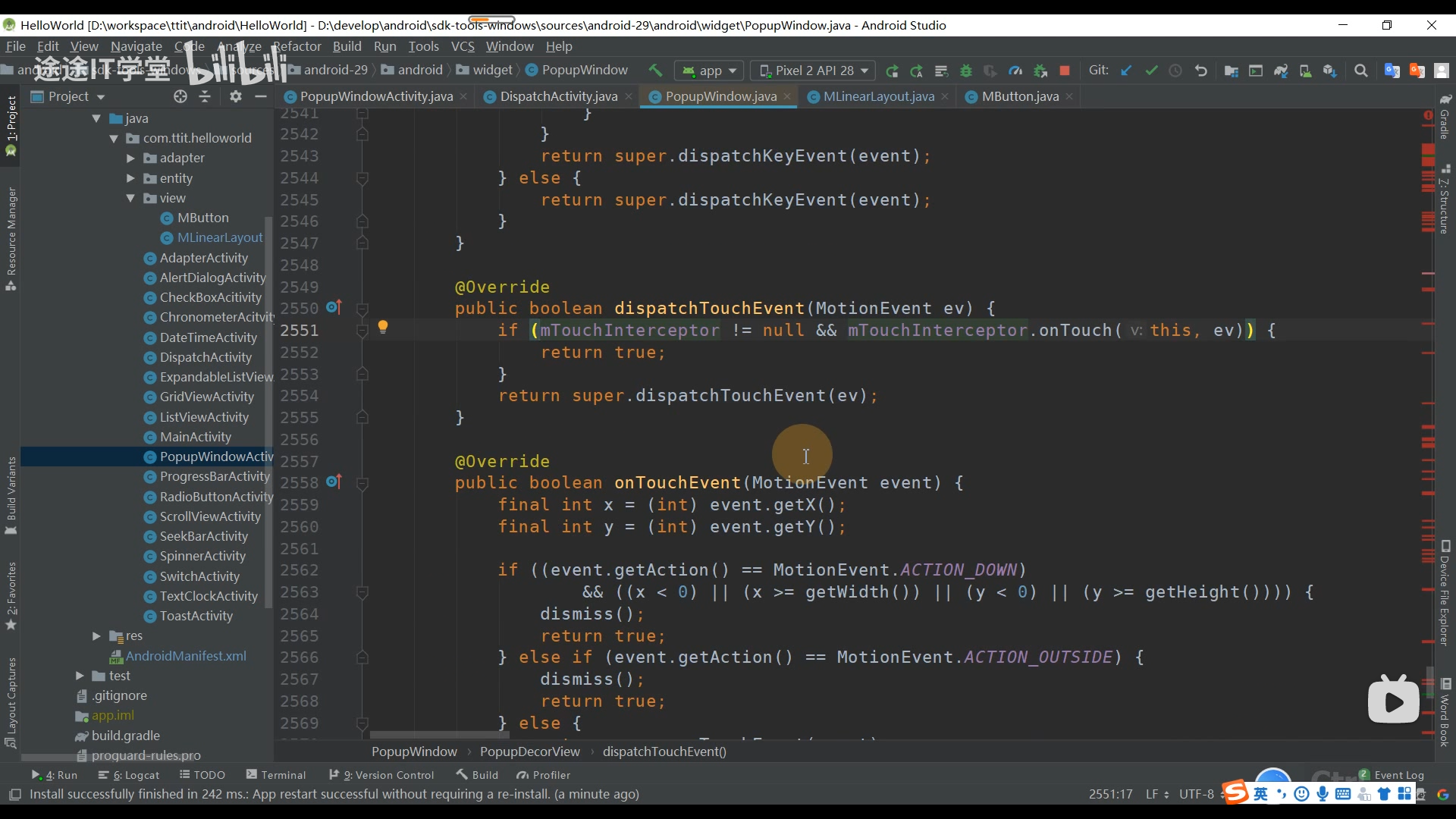The height and width of the screenshot is (819, 1456).
Task: Click PopupDecorView in the breadcrumb bar
Action: [529, 752]
